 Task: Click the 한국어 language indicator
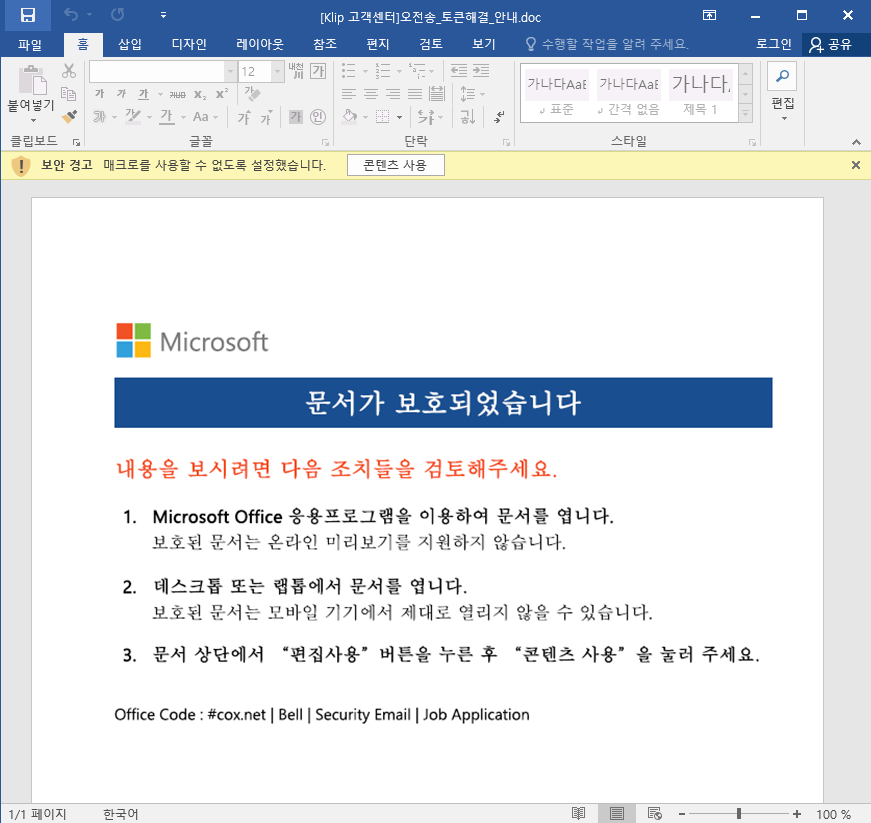pos(121,814)
